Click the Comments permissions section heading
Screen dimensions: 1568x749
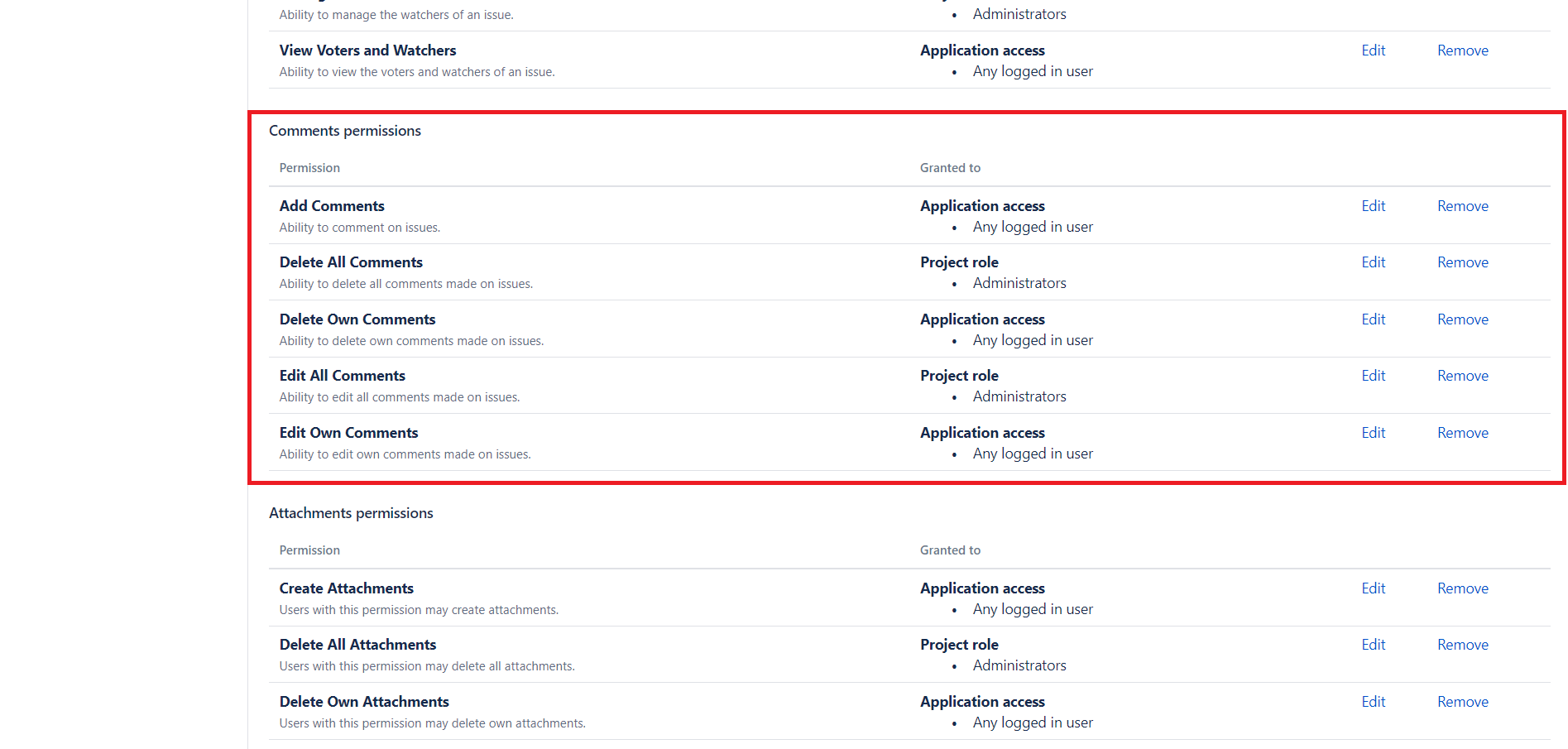coord(344,131)
